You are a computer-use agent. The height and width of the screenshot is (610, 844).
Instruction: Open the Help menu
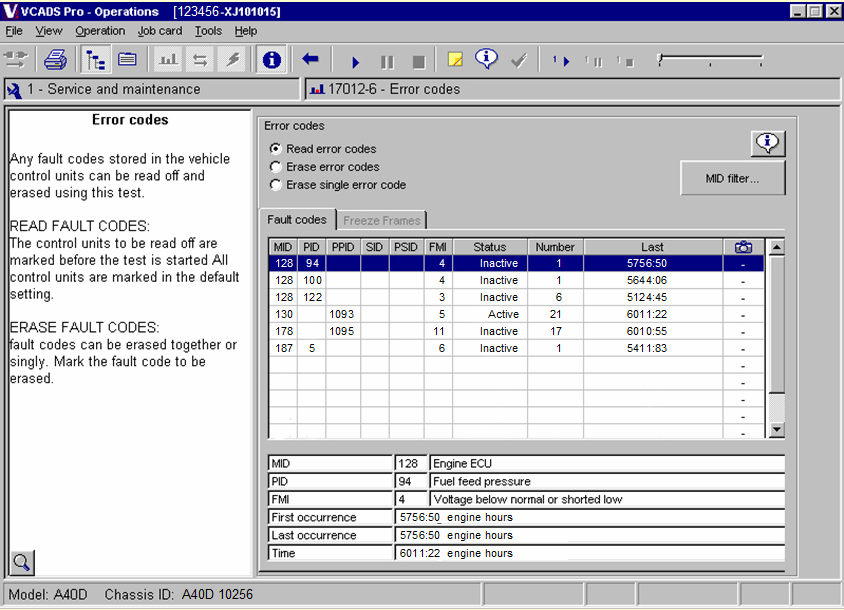tap(245, 31)
